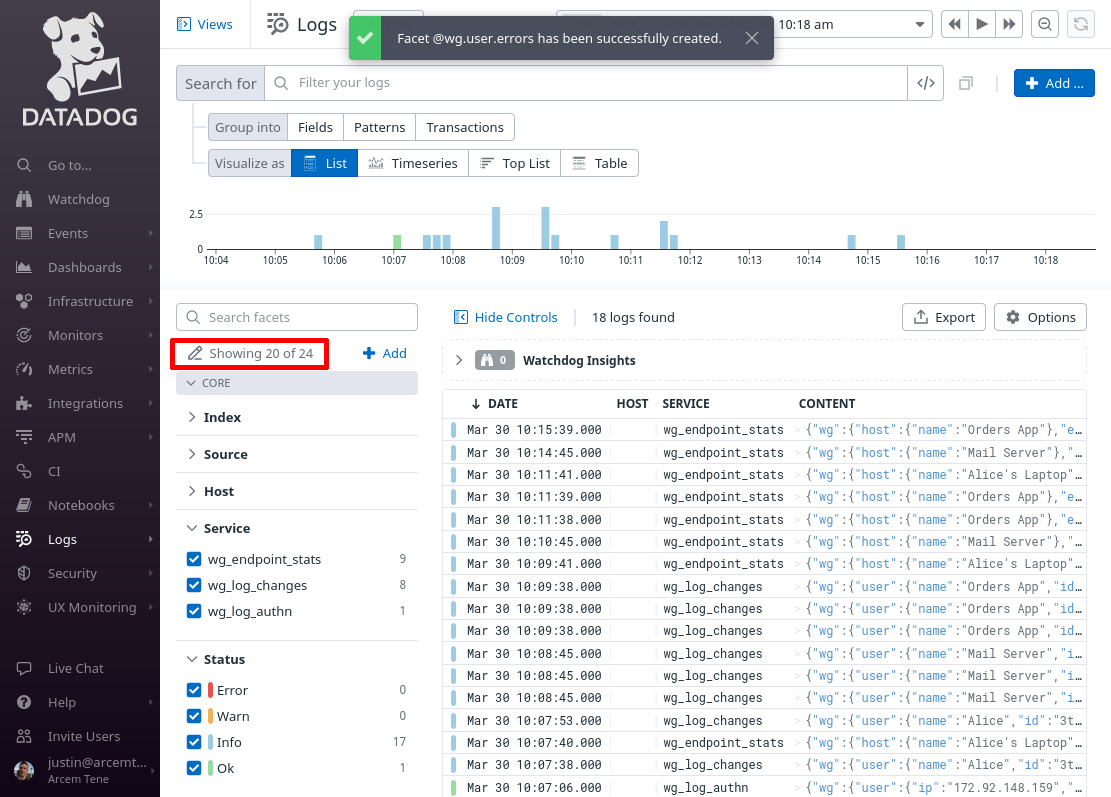Open Metrics in sidebar

[69, 369]
